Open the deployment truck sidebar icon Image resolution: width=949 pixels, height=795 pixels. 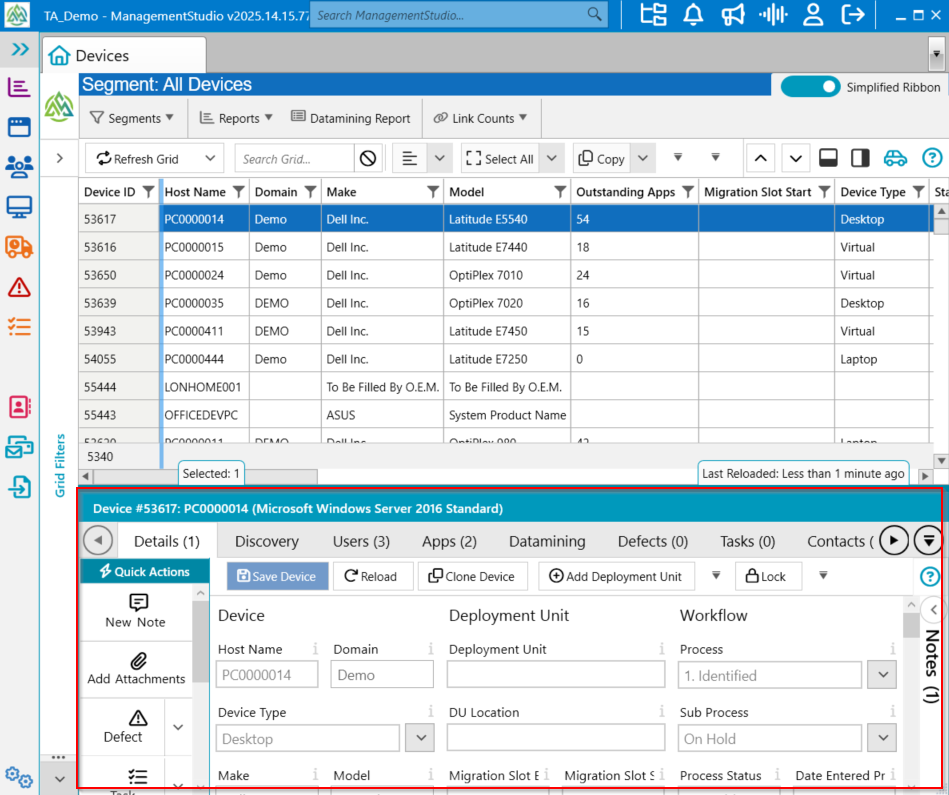coord(19,247)
